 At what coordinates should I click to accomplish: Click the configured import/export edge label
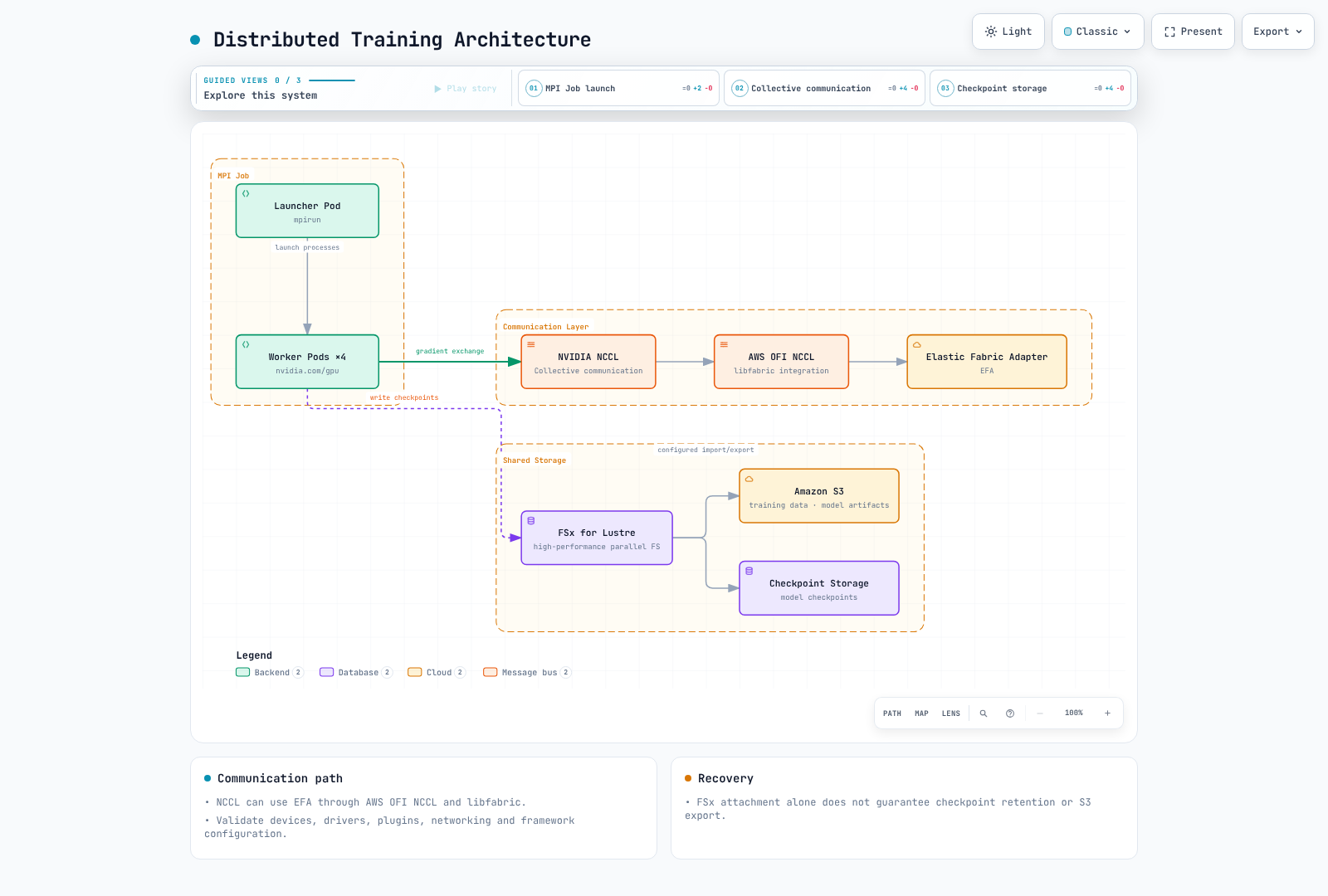coord(706,450)
